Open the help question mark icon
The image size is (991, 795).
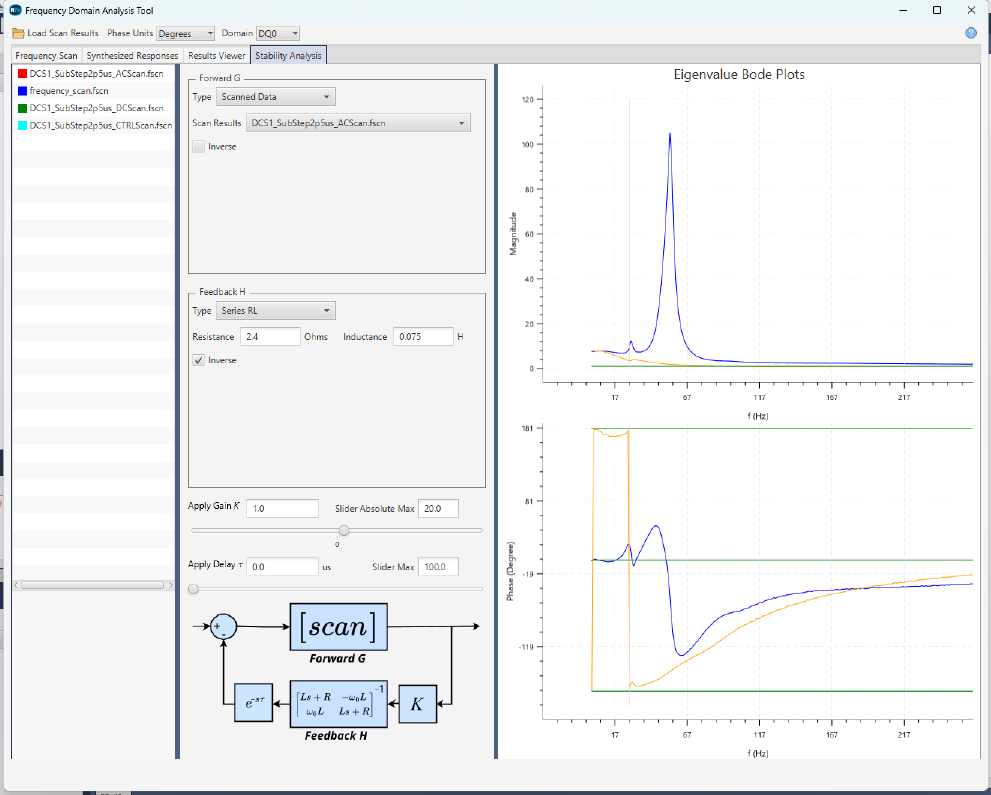coord(971,33)
